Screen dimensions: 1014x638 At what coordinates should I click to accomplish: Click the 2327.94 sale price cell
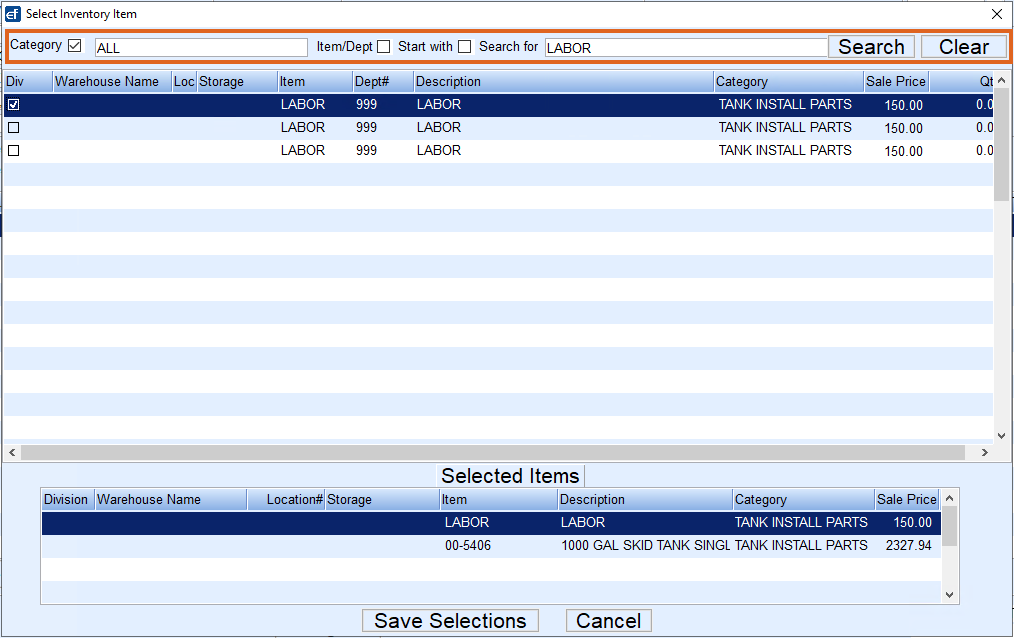tap(909, 546)
